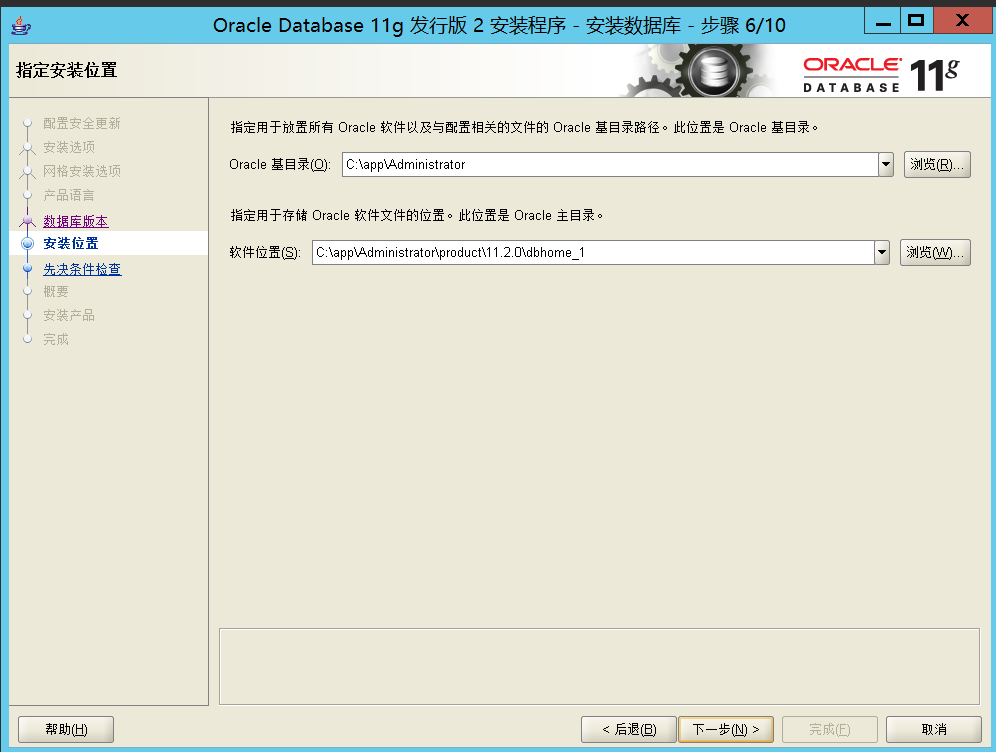Cancel installation with 取消 button
The image size is (996, 752).
[x=934, y=729]
